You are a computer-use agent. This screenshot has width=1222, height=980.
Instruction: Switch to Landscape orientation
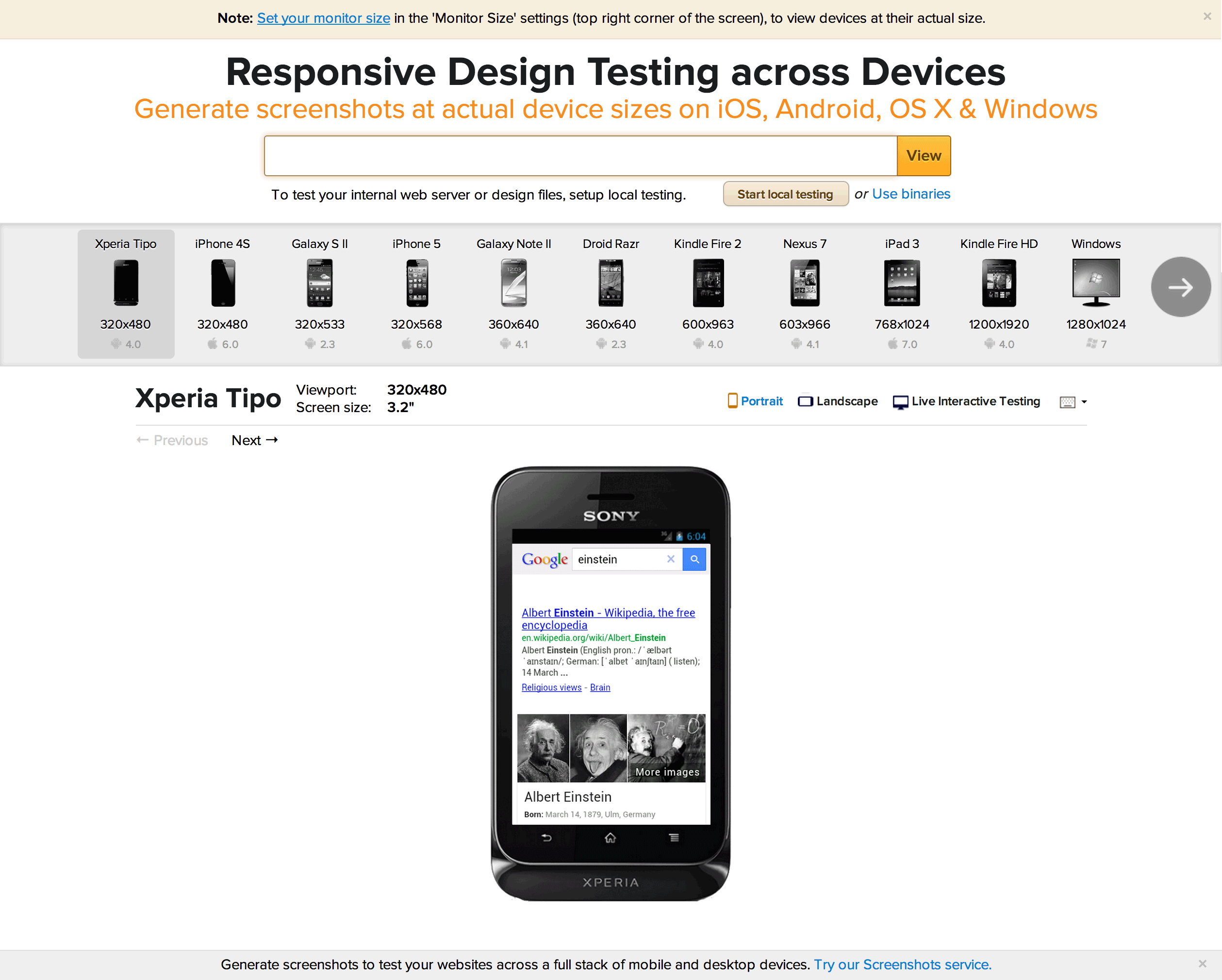click(x=838, y=401)
